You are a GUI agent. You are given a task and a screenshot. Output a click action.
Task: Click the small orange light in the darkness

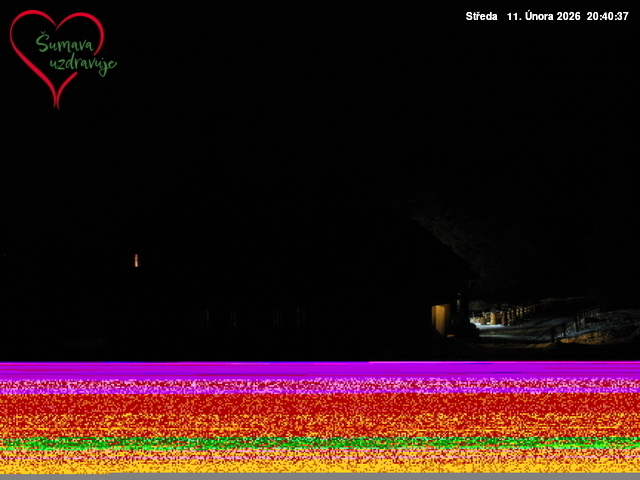pos(136,260)
